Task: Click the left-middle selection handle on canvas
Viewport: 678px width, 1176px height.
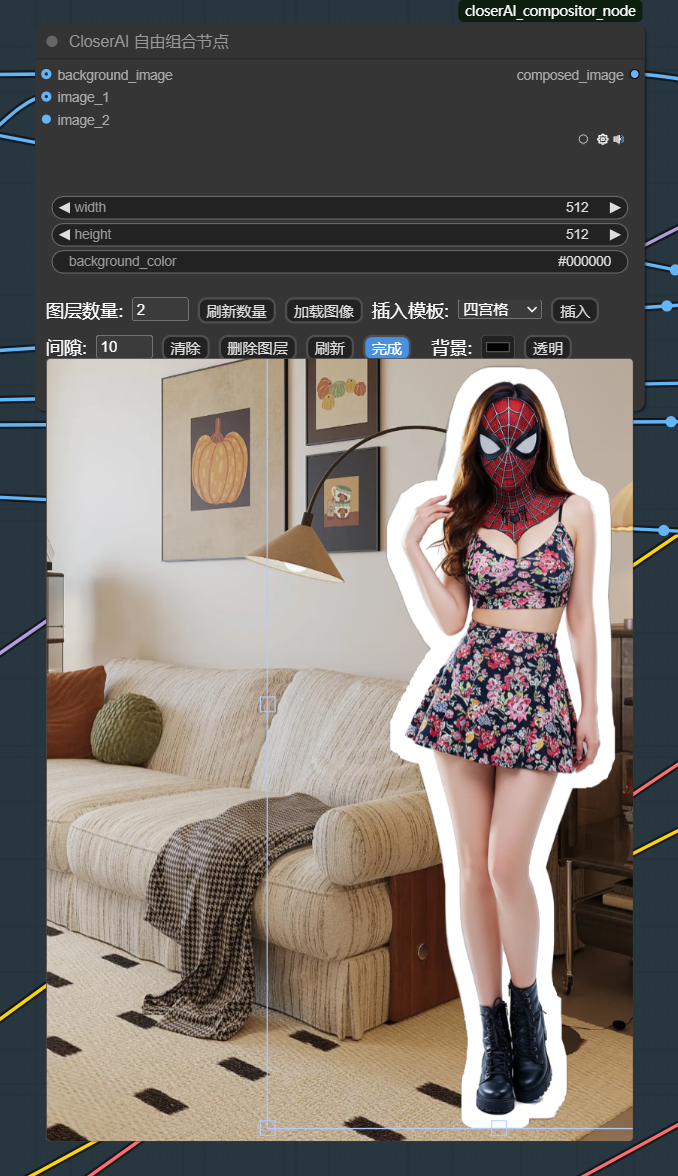Action: pos(268,704)
